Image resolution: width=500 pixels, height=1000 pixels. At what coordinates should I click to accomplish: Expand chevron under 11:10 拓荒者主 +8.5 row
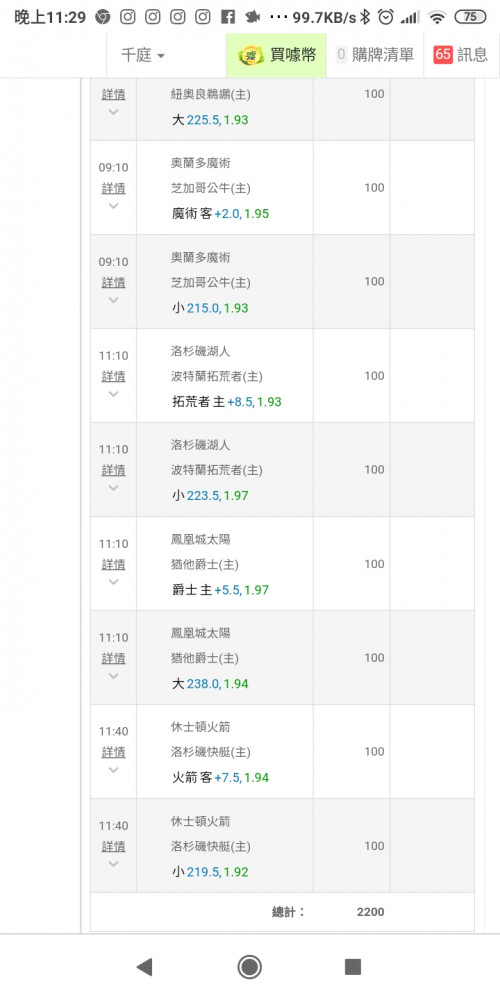114,394
